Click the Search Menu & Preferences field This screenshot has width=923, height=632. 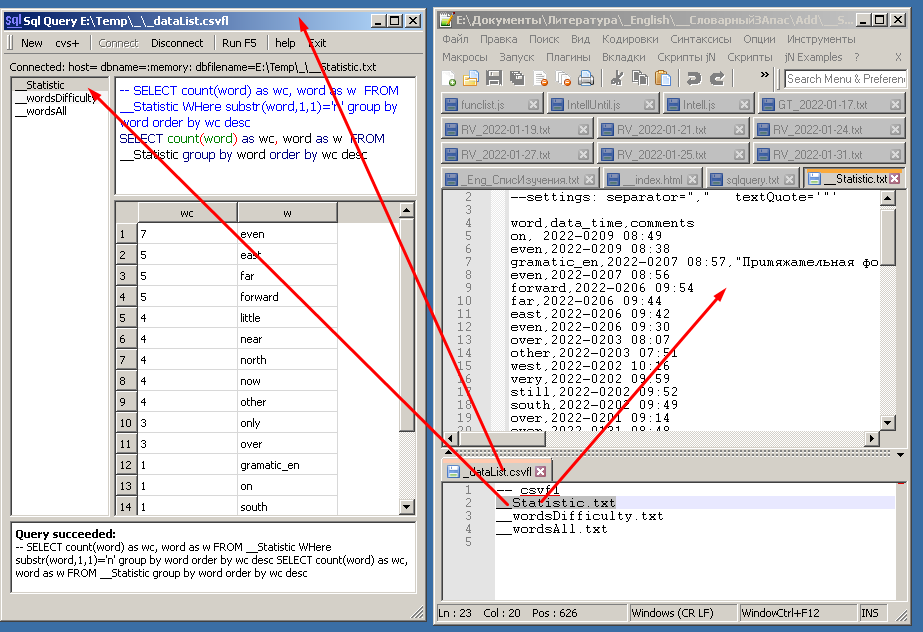point(845,79)
